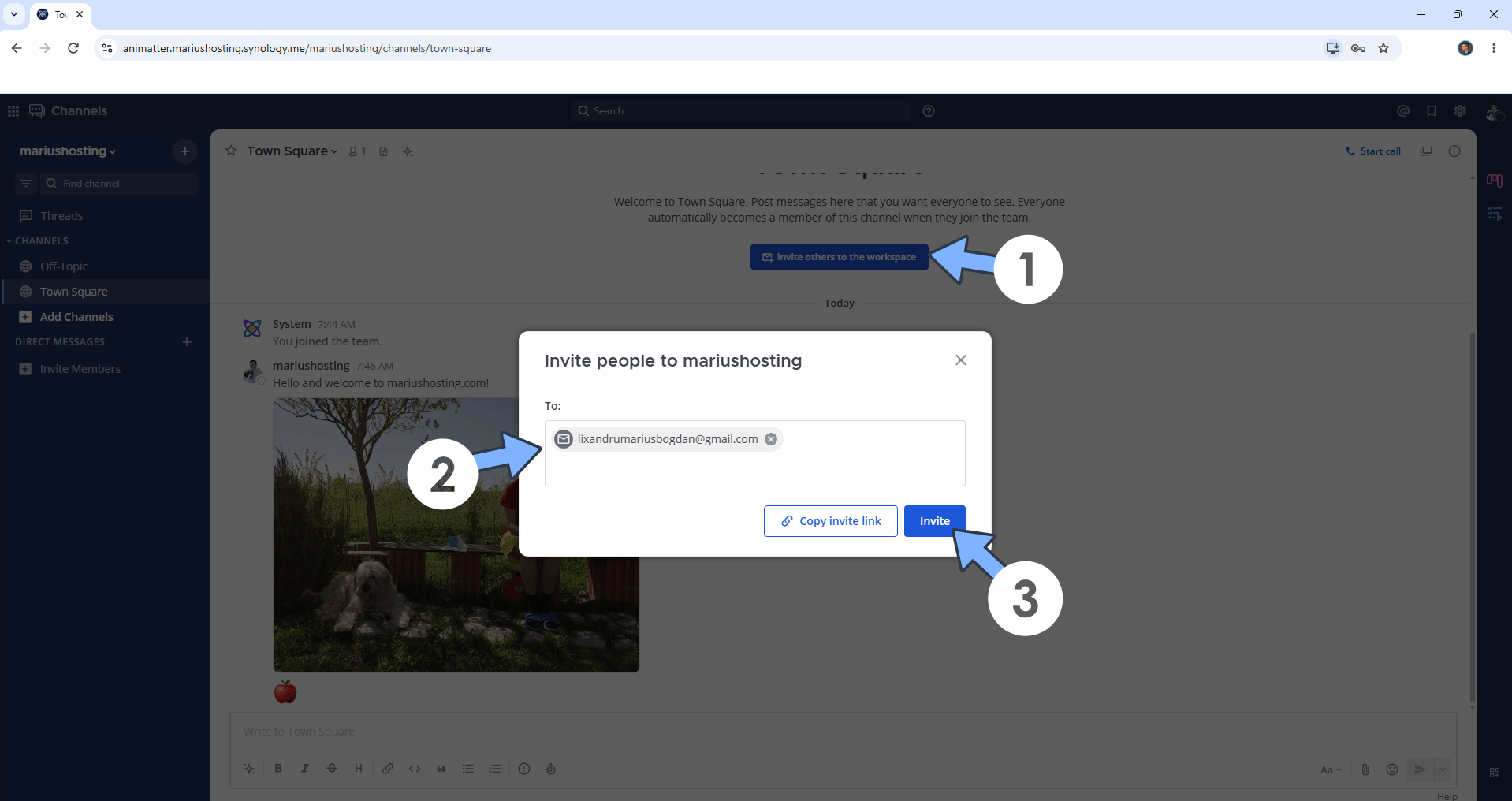1512x801 pixels.
Task: Click Copy invite link button
Action: tap(830, 521)
